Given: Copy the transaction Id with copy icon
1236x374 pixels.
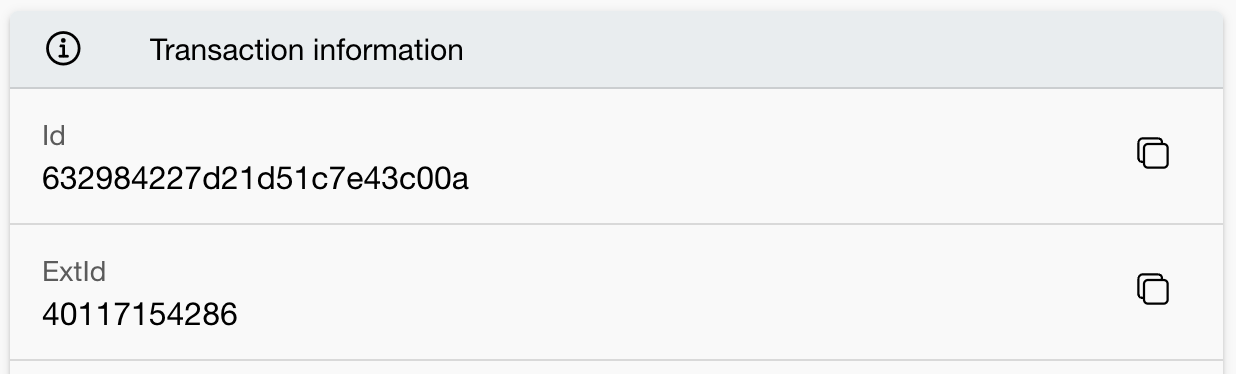Looking at the screenshot, I should click(x=1153, y=153).
